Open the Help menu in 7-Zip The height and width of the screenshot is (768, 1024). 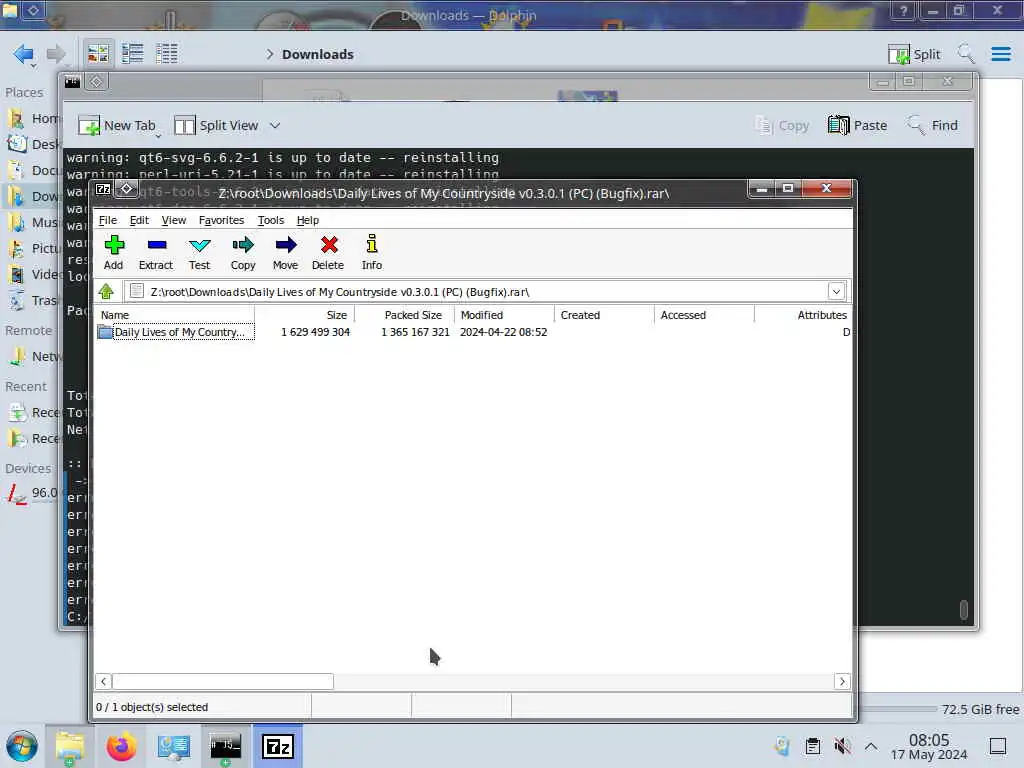(x=308, y=220)
